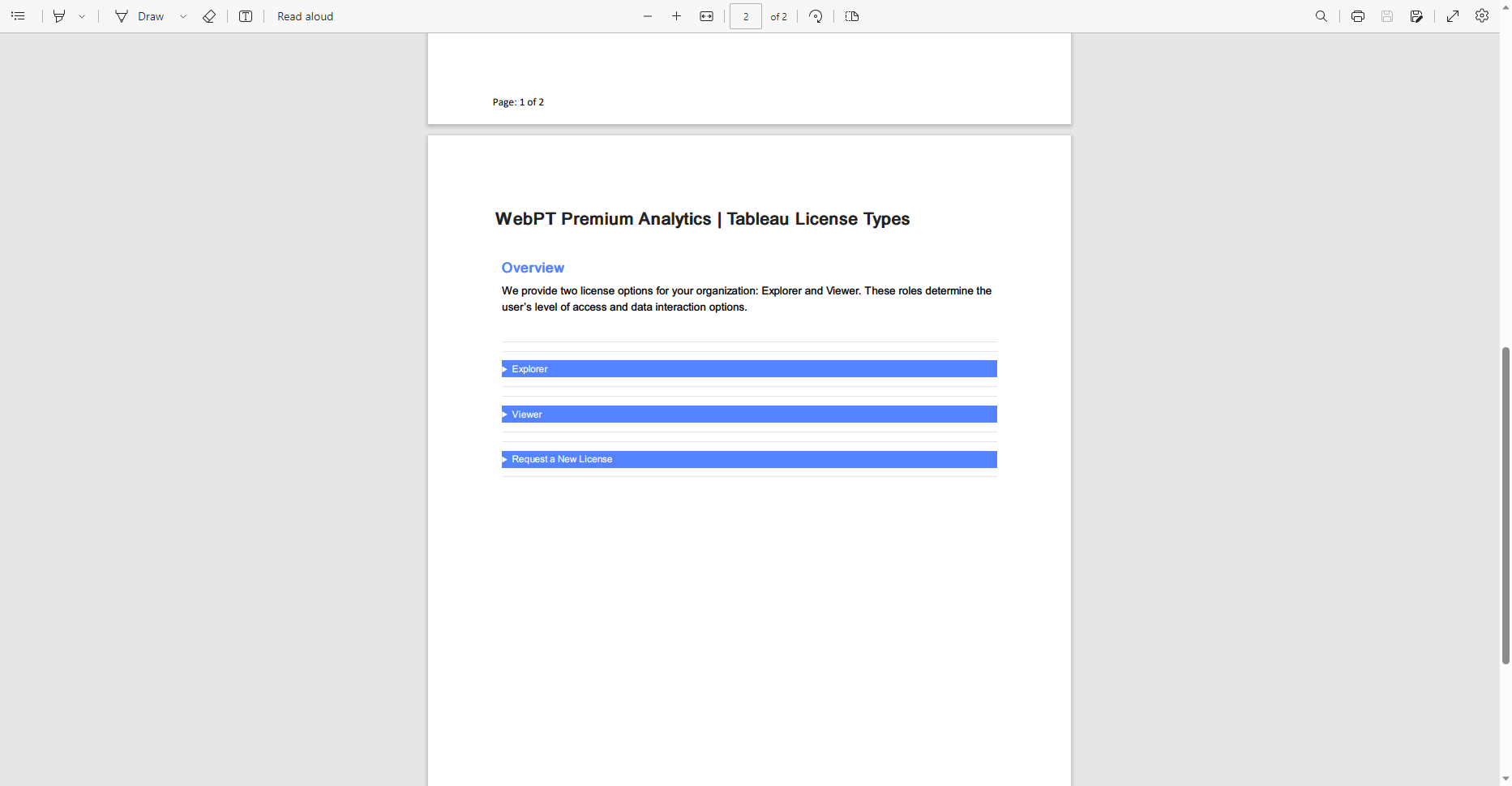Click the 'of 2' page count label
Image resolution: width=1512 pixels, height=786 pixels.
(778, 16)
